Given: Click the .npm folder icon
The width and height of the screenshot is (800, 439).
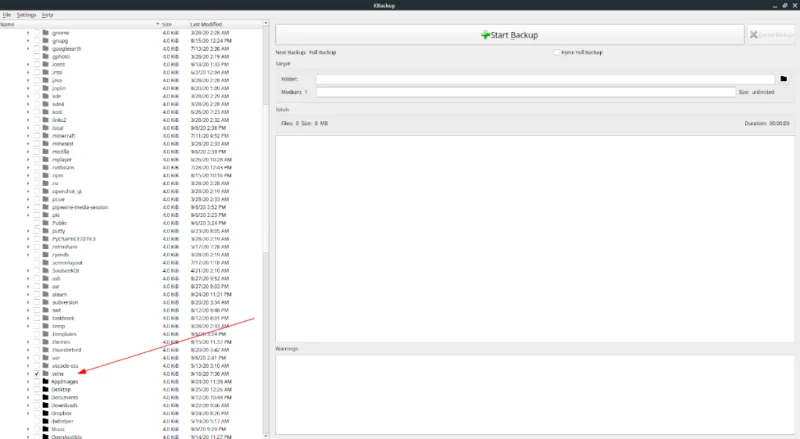Looking at the screenshot, I should click(45, 175).
